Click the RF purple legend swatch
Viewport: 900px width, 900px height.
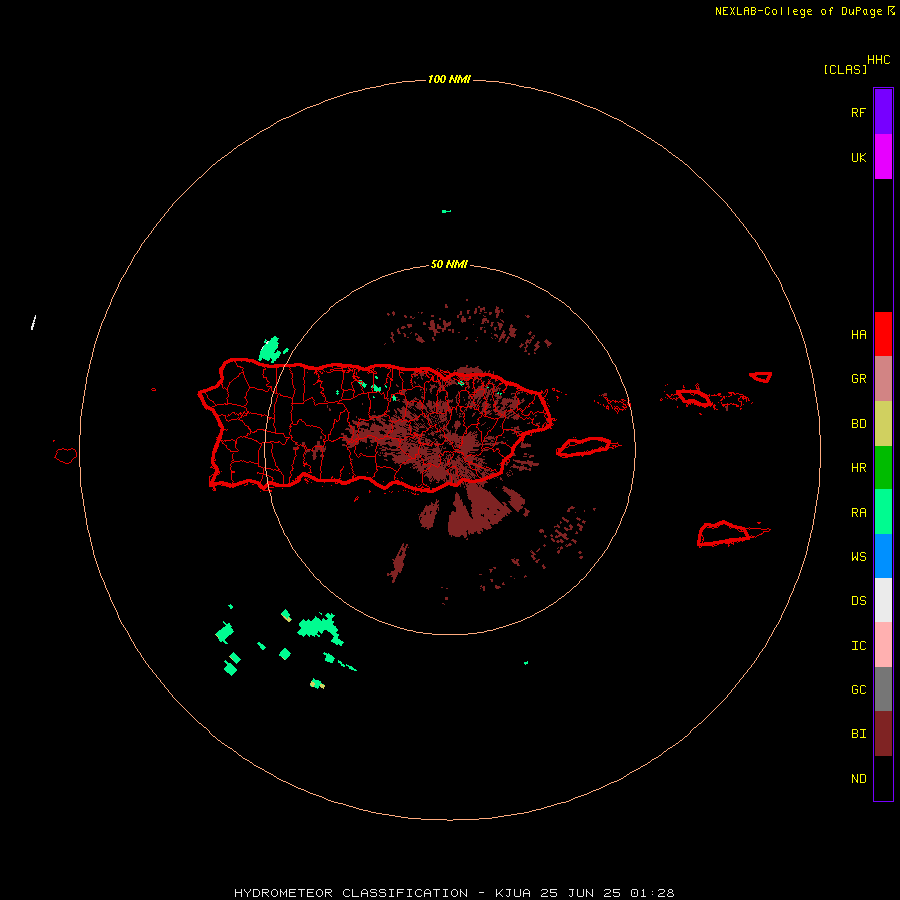pyautogui.click(x=883, y=112)
